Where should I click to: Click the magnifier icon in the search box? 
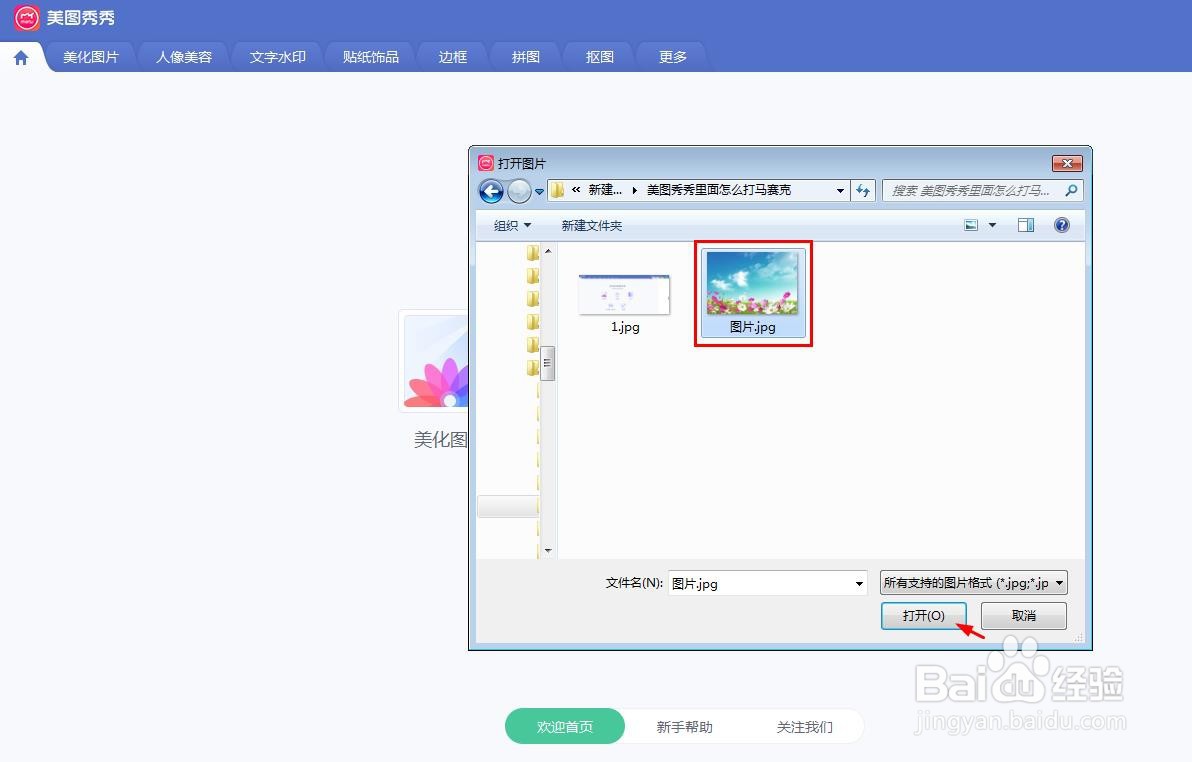(1070, 189)
